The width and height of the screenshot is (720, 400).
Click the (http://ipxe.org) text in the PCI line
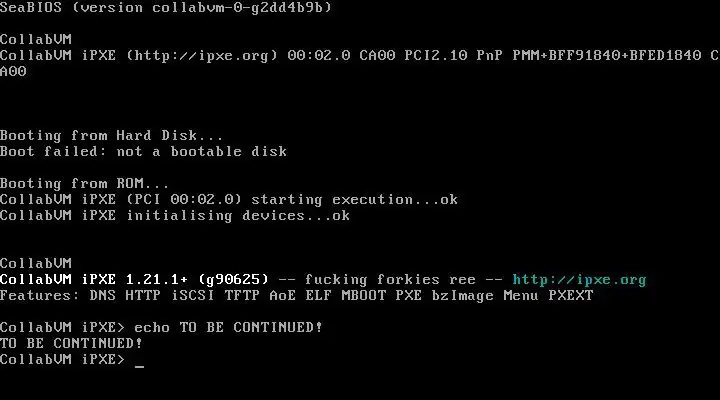point(202,56)
